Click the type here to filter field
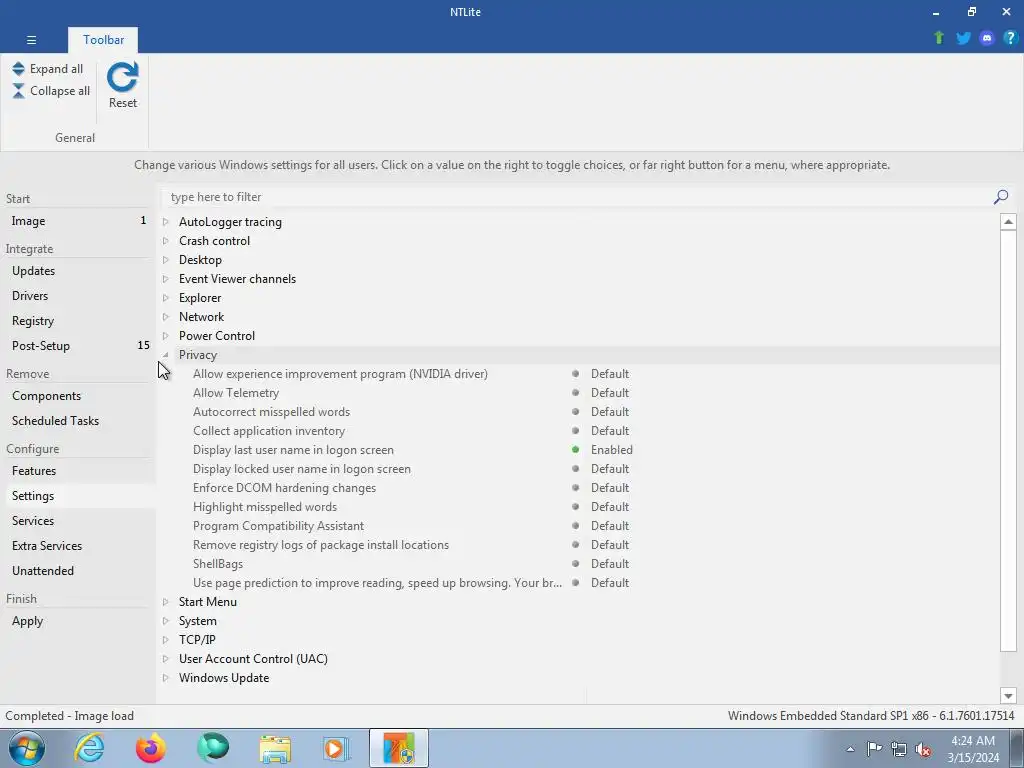Image resolution: width=1024 pixels, height=768 pixels. [578, 197]
